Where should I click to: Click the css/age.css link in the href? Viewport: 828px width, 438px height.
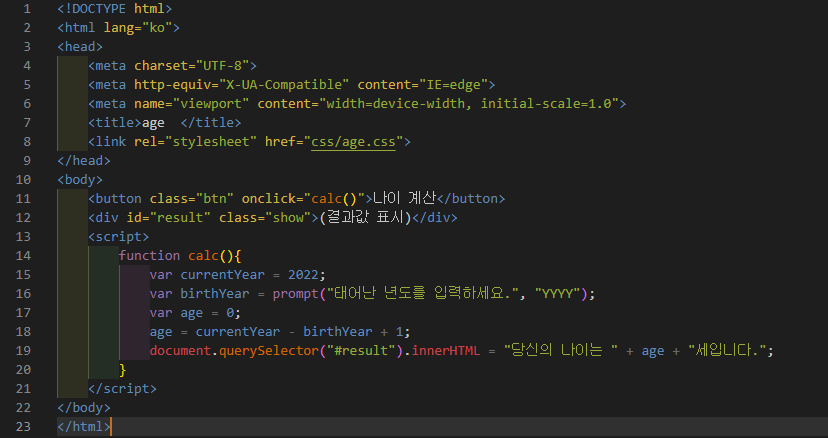pos(353,142)
